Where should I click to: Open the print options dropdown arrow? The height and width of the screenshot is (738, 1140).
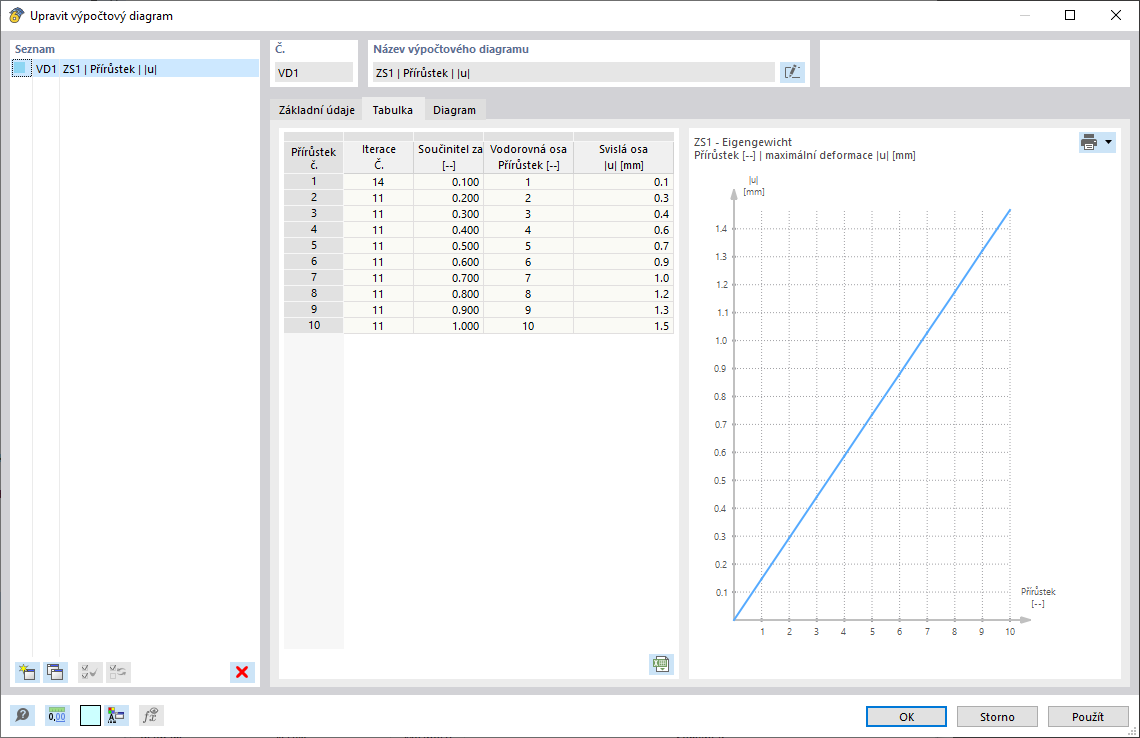click(x=1106, y=141)
